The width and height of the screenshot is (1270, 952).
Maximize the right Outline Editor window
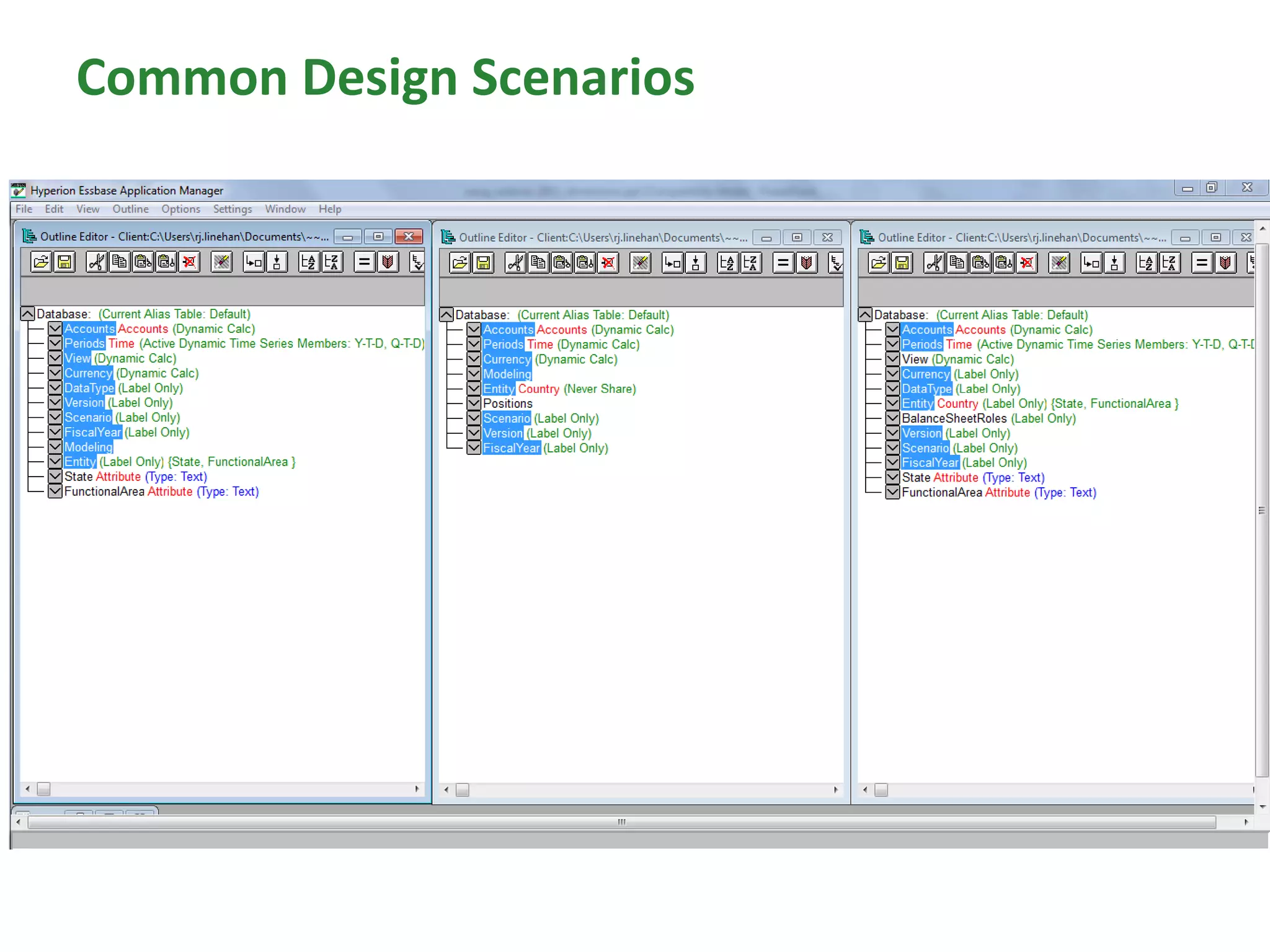click(x=1215, y=237)
